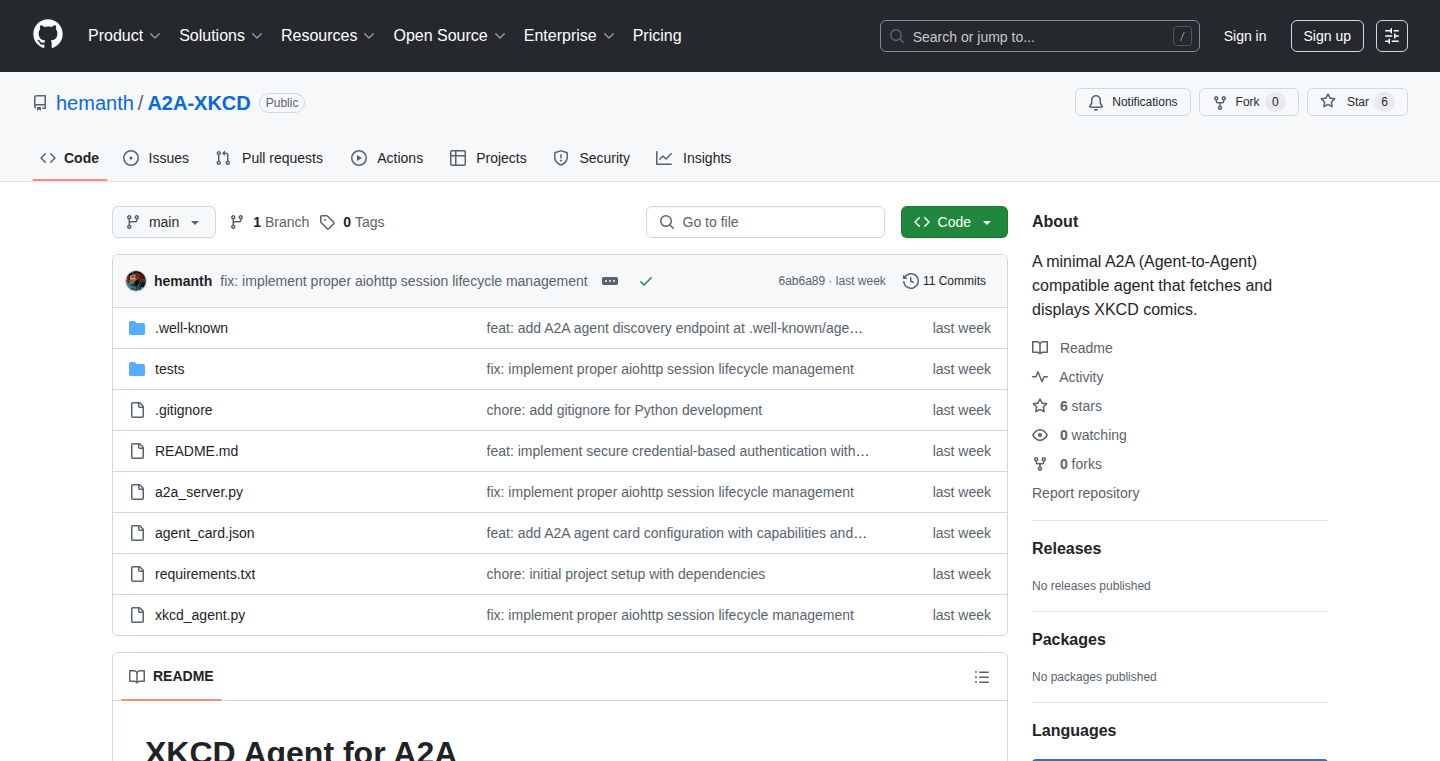Viewport: 1440px width, 761px height.
Task: Open the .gitignore file
Action: click(184, 410)
